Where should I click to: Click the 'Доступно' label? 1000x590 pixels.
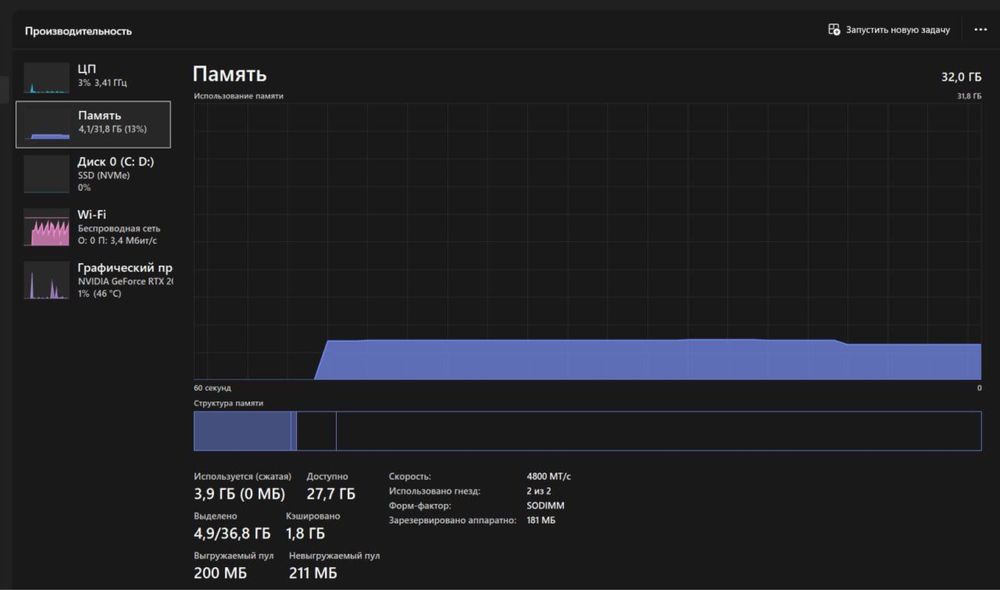pos(327,476)
